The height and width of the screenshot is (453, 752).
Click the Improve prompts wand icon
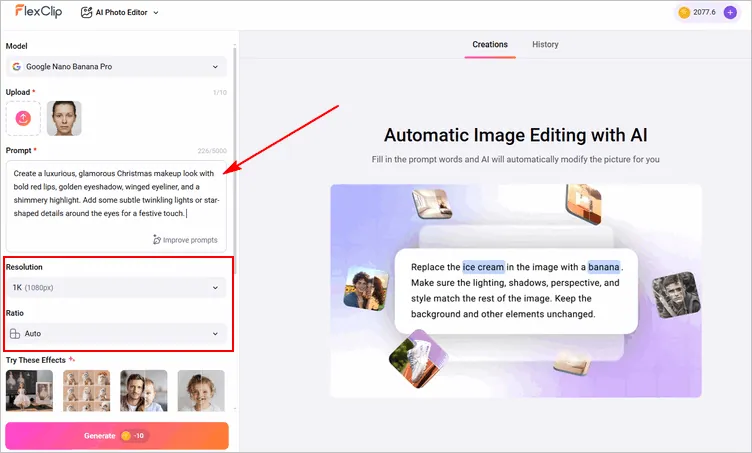(157, 240)
